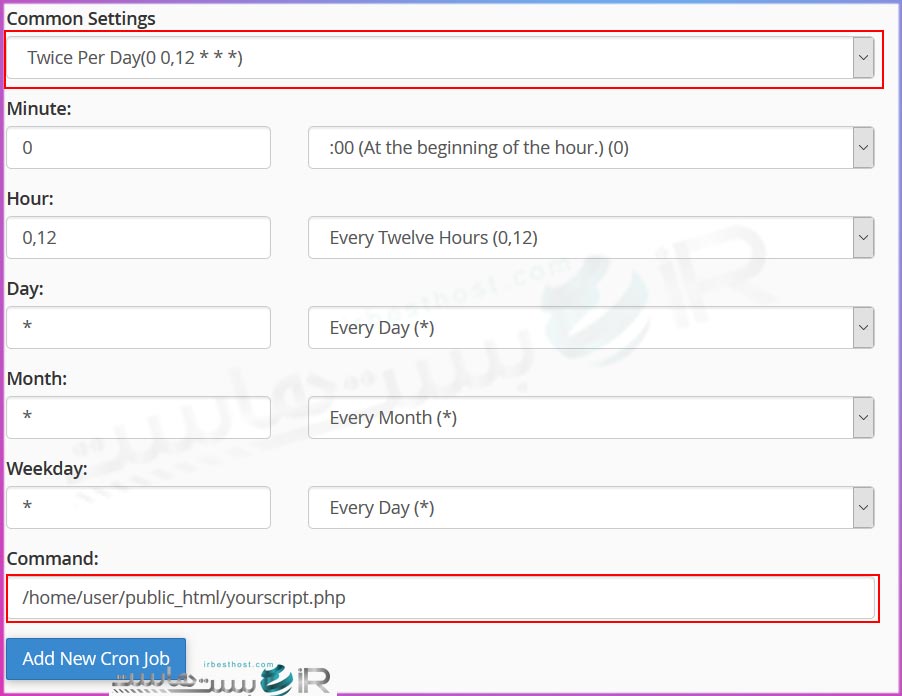This screenshot has height=696, width=902.
Task: Click the Weekday dropdown arrow icon
Action: point(862,507)
